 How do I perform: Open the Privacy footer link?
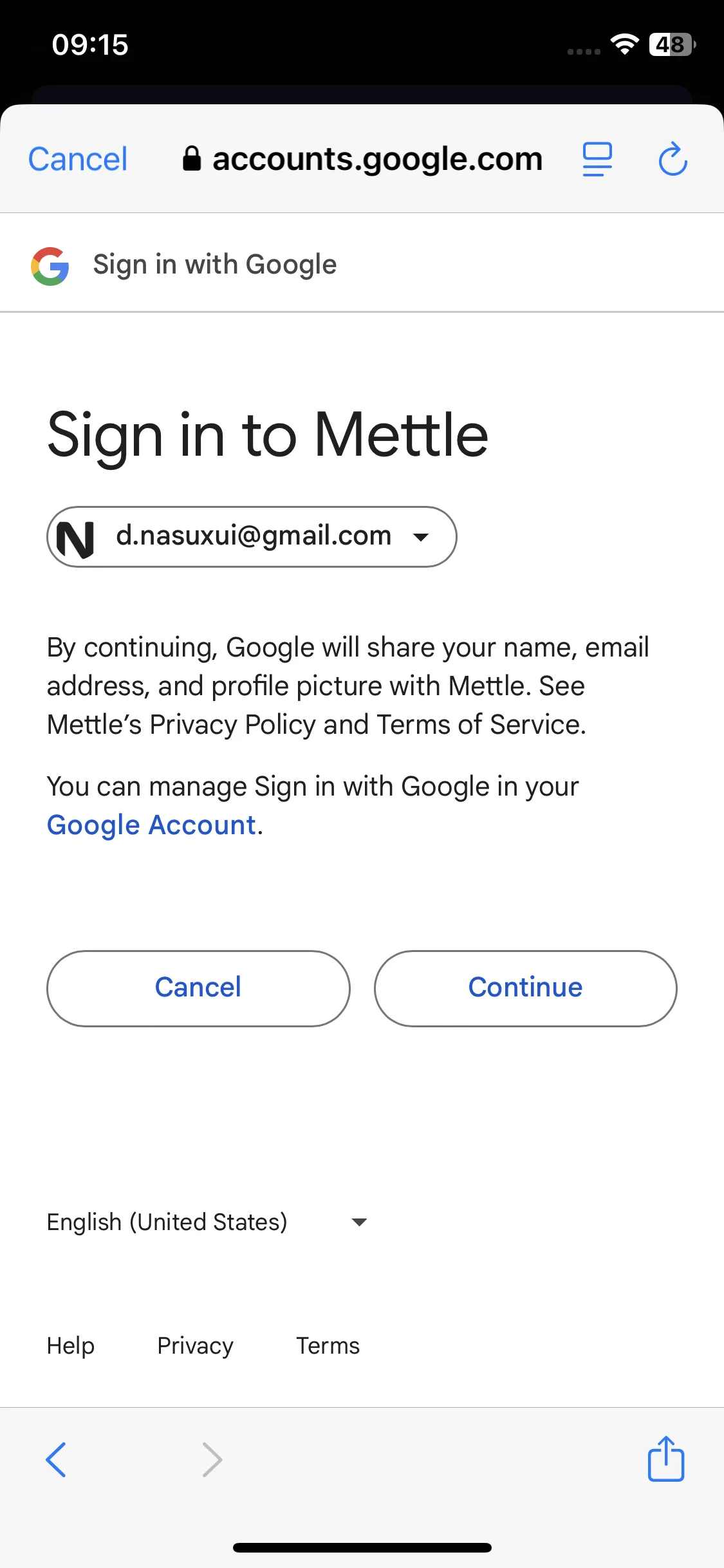(195, 1346)
